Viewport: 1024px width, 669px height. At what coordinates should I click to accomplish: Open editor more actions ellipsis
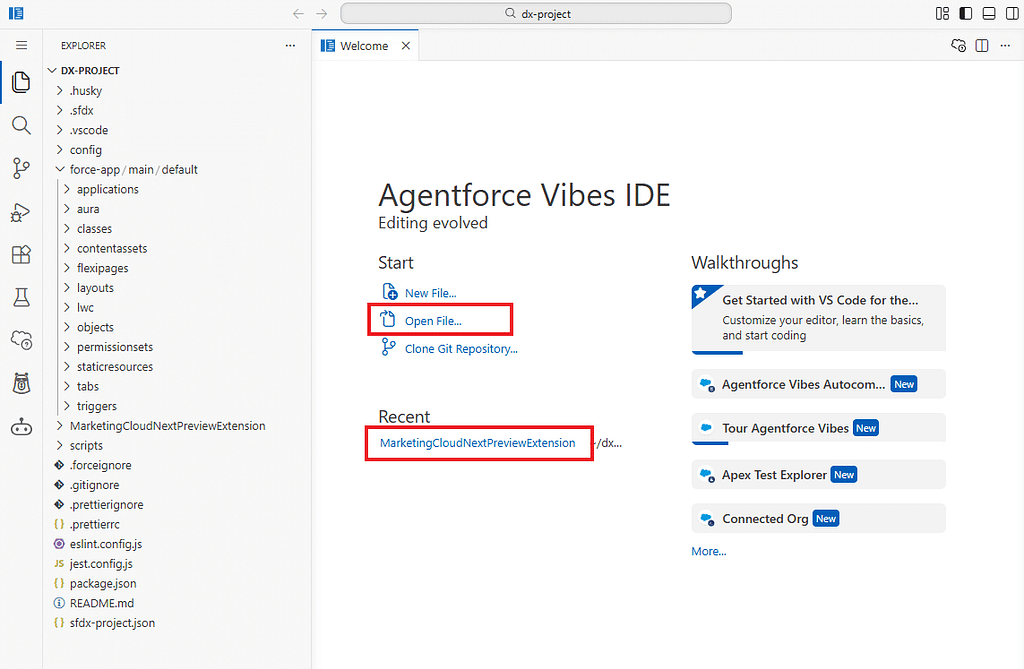point(1005,46)
